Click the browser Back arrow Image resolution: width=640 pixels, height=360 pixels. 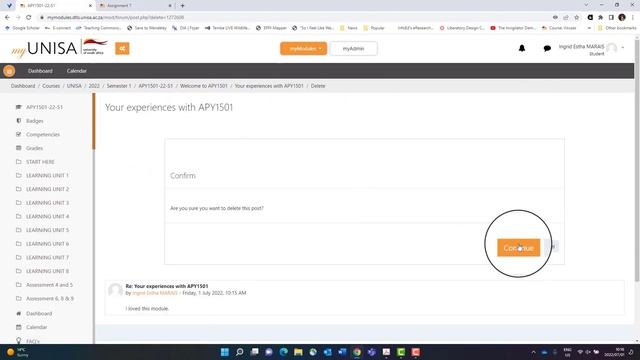tap(7, 18)
